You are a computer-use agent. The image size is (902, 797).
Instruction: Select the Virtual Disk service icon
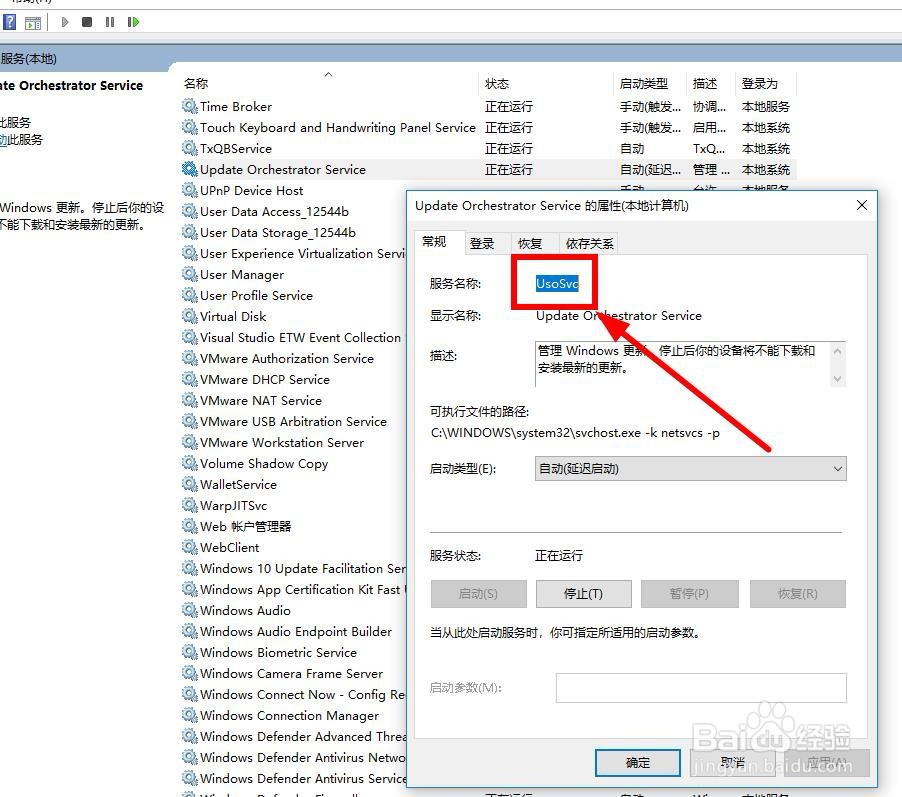pos(190,316)
